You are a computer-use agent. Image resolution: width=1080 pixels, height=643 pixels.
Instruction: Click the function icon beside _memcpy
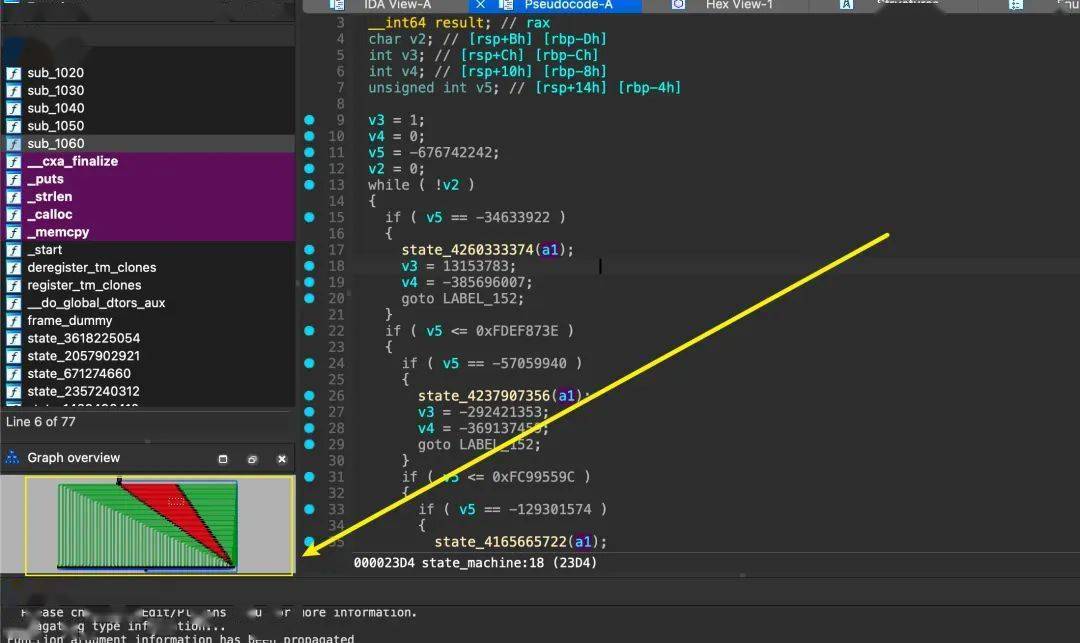coord(14,232)
